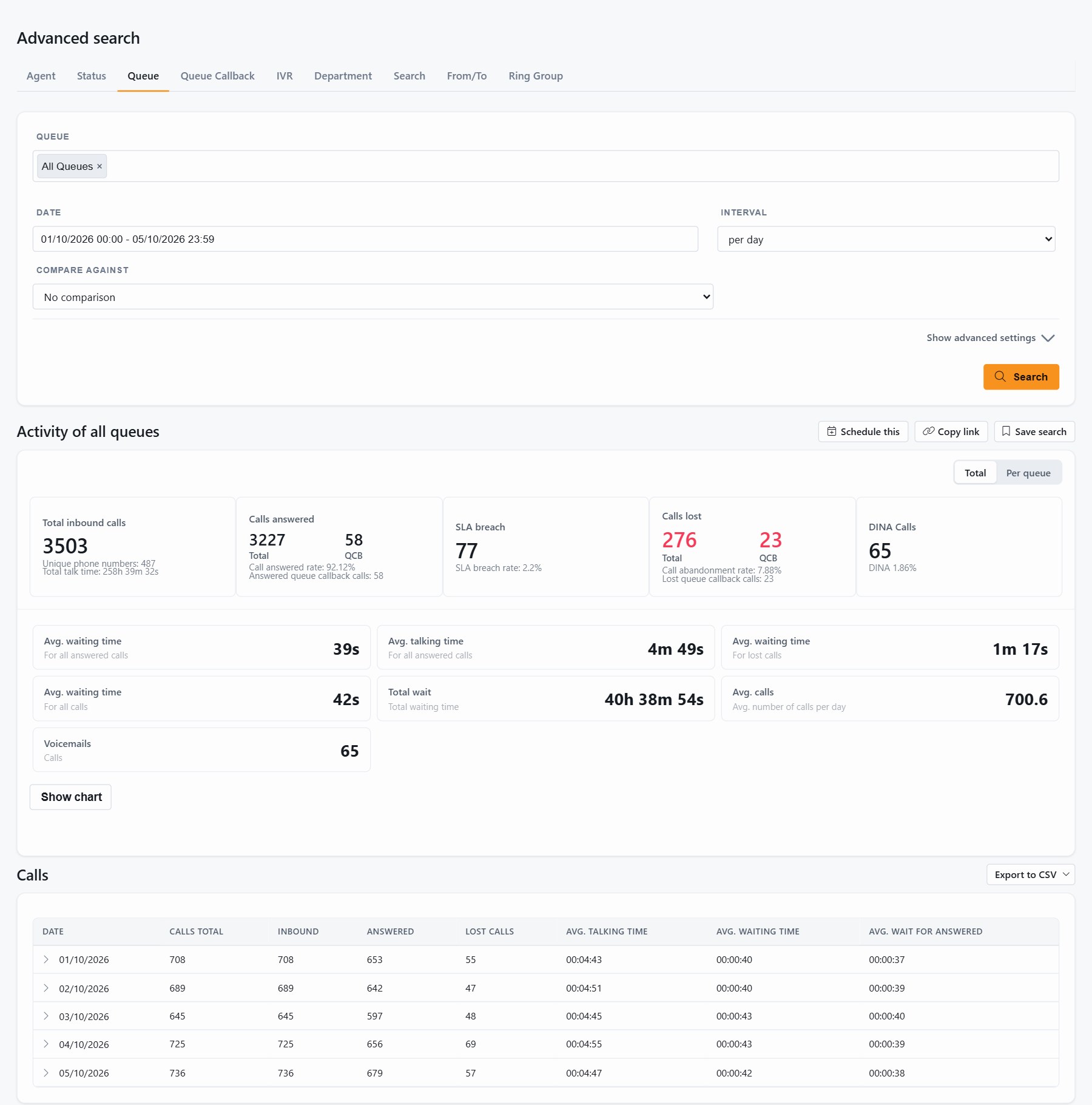The height and width of the screenshot is (1105, 1092).
Task: Click Schedule this button
Action: click(x=863, y=431)
